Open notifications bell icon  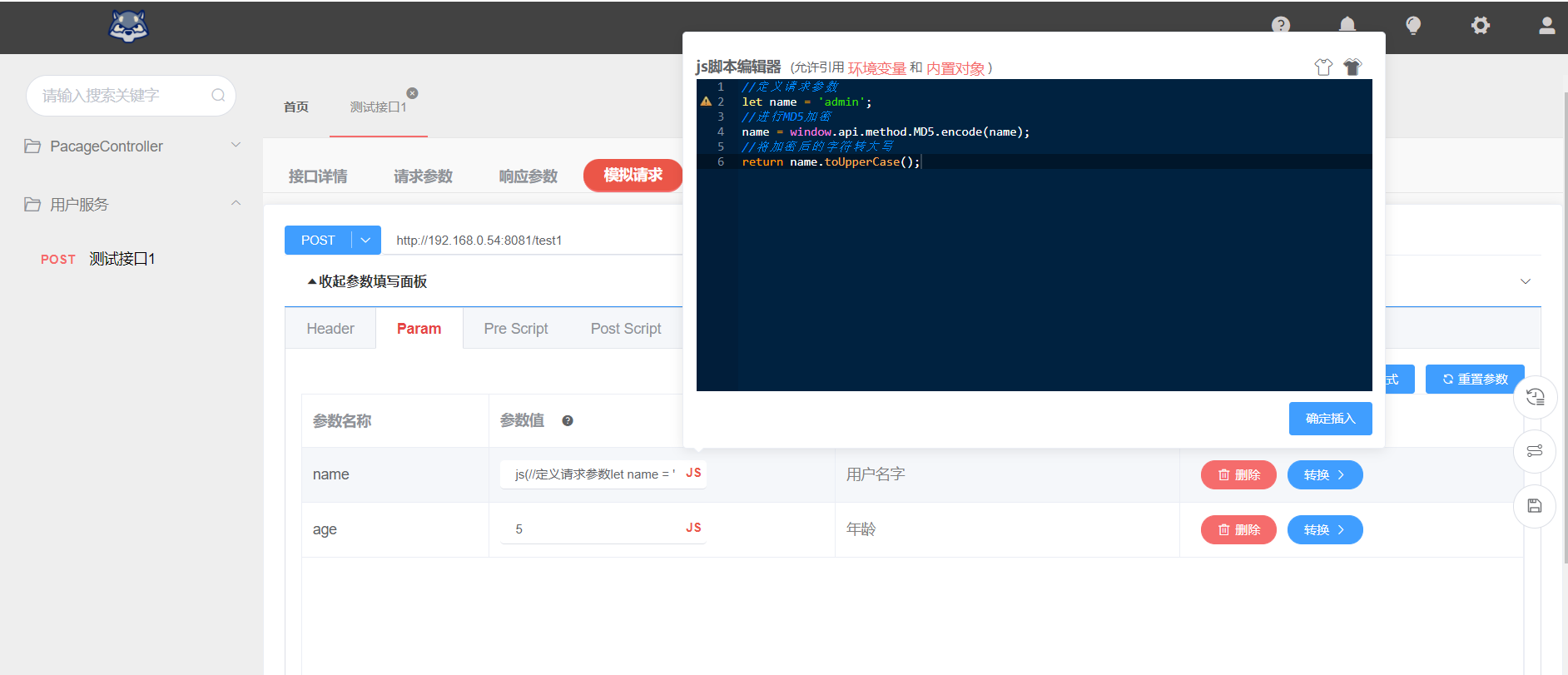point(1347,25)
